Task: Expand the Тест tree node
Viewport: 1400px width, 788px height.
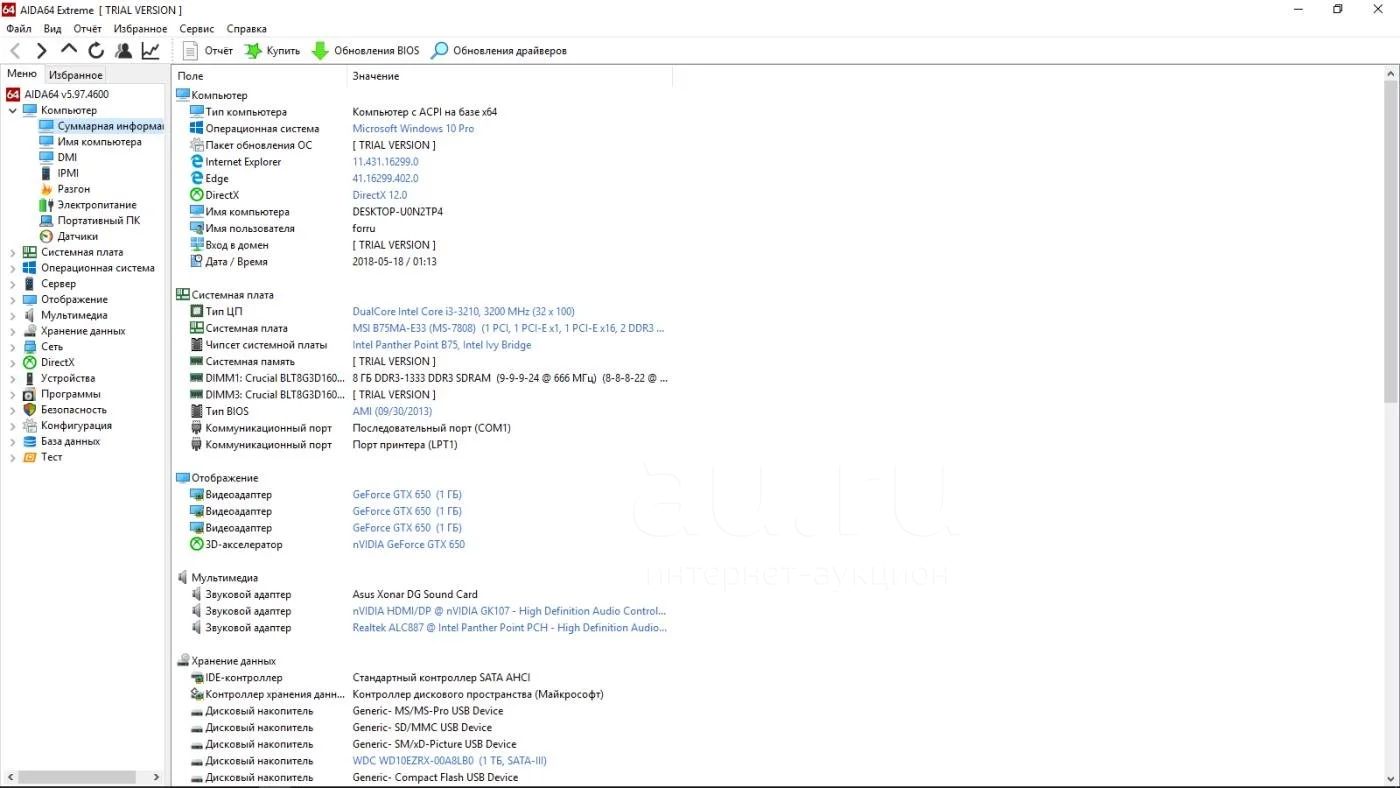Action: (x=13, y=457)
